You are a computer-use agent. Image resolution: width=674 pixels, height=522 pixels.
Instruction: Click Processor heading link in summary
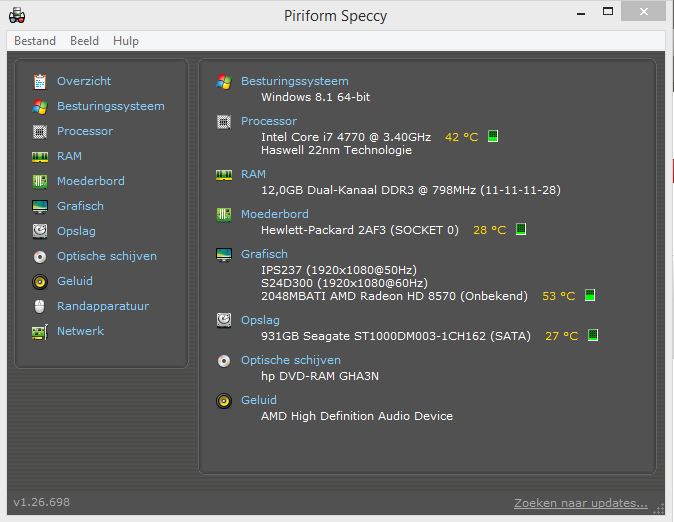[x=269, y=121]
